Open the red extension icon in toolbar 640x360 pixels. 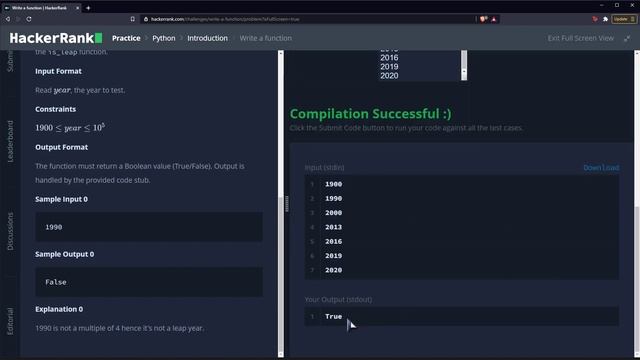pos(595,19)
